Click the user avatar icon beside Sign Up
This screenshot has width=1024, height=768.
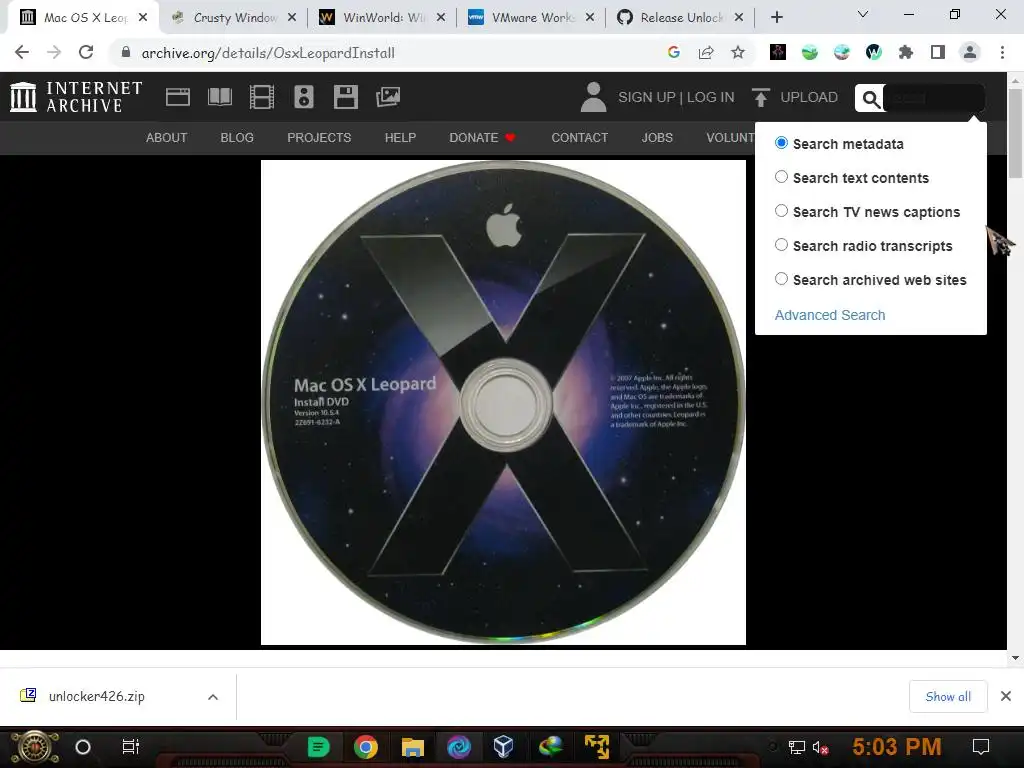(x=594, y=97)
